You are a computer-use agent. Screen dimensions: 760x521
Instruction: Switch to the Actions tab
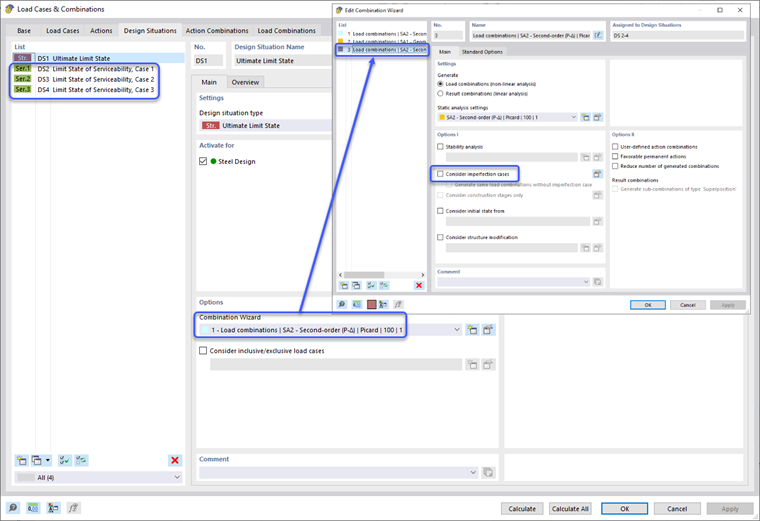(101, 31)
